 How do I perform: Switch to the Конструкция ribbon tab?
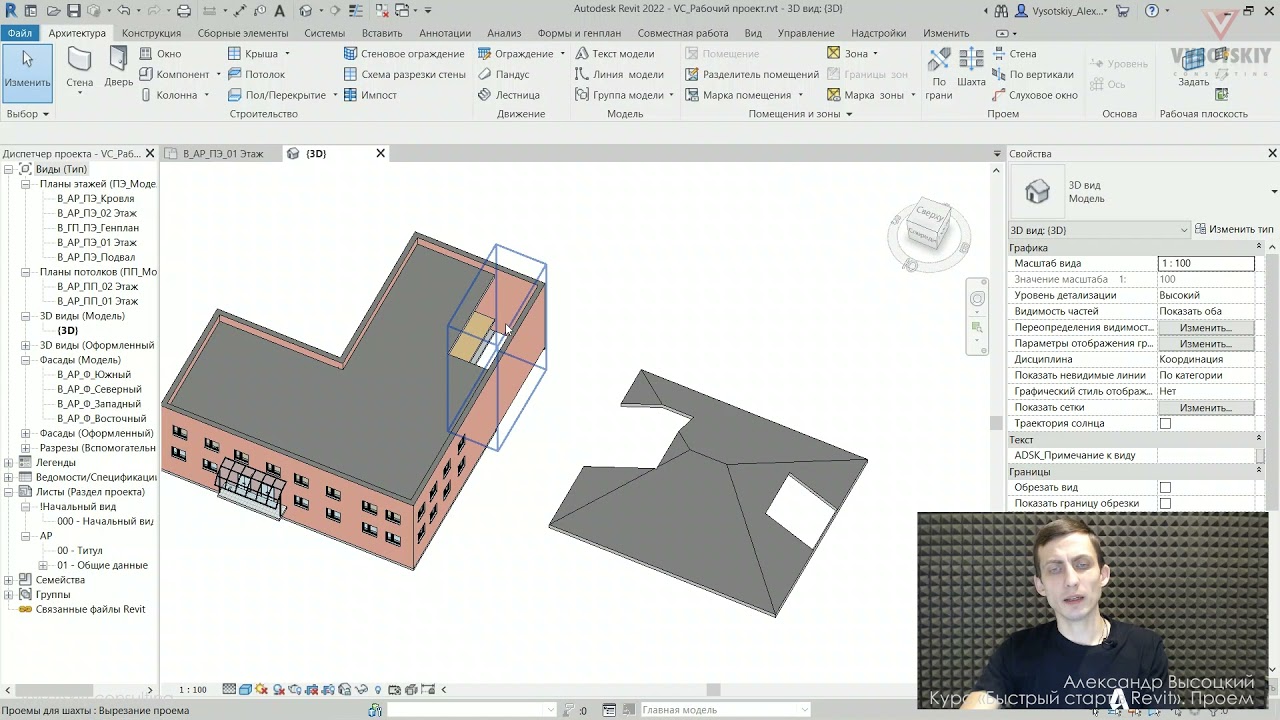[151, 33]
